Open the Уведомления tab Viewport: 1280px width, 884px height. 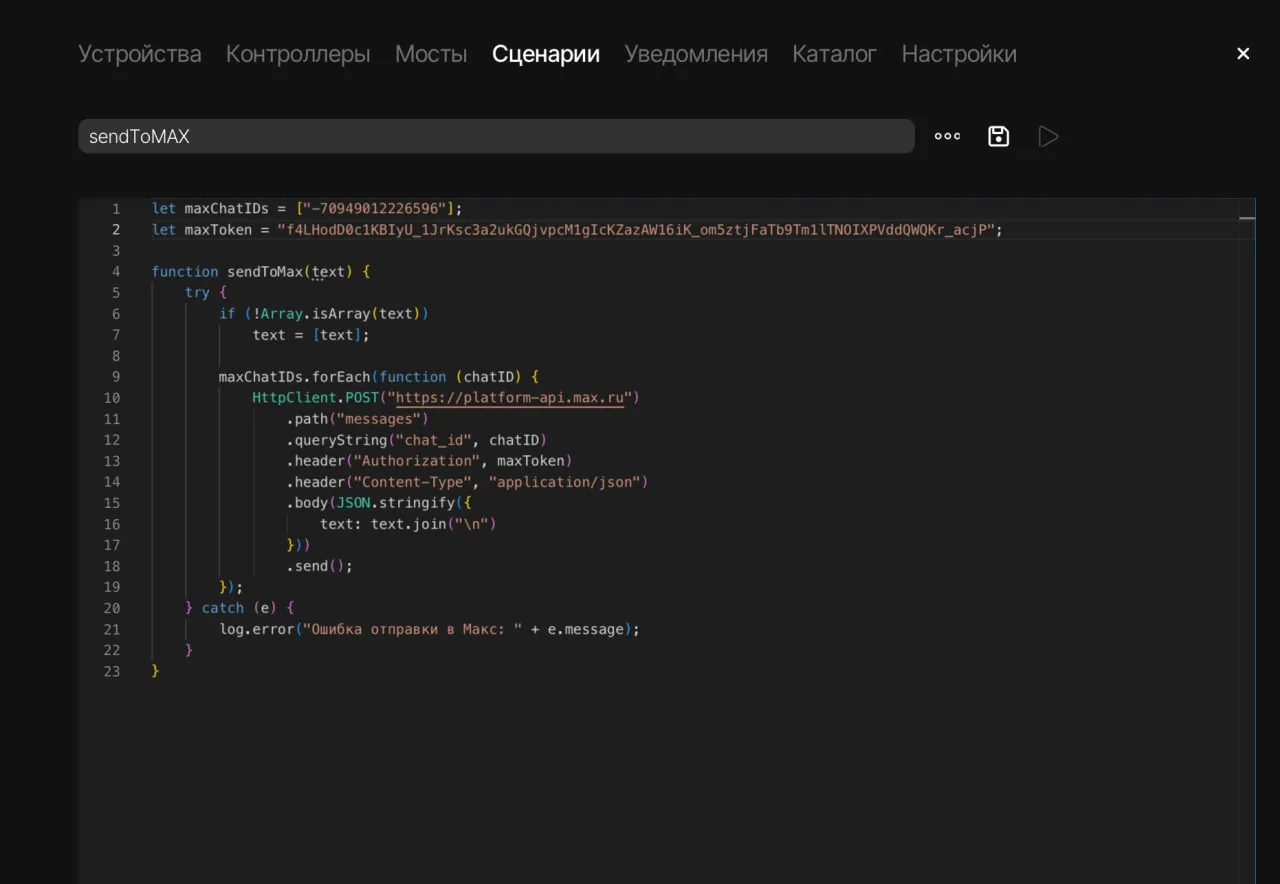(x=696, y=54)
